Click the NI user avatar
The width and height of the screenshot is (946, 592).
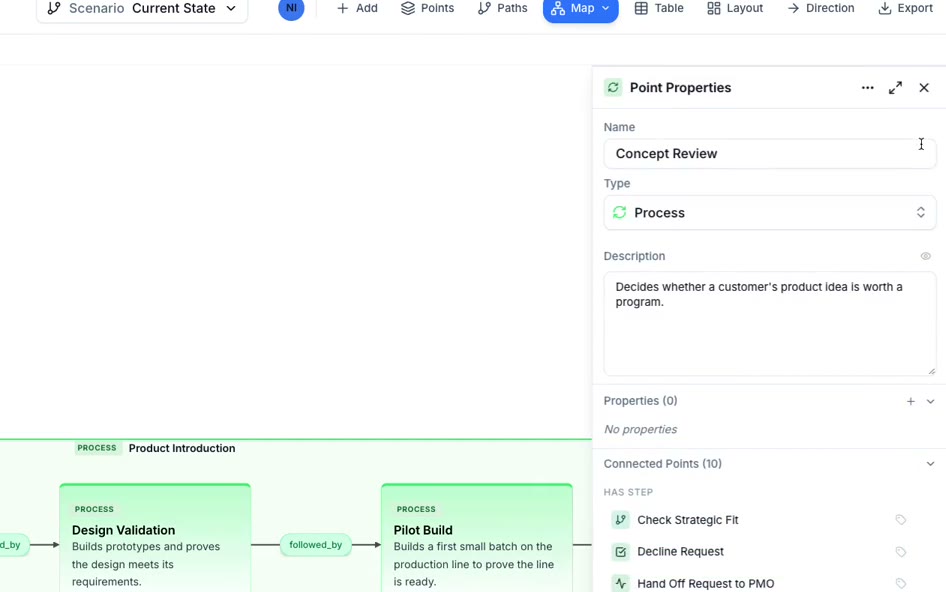[291, 8]
